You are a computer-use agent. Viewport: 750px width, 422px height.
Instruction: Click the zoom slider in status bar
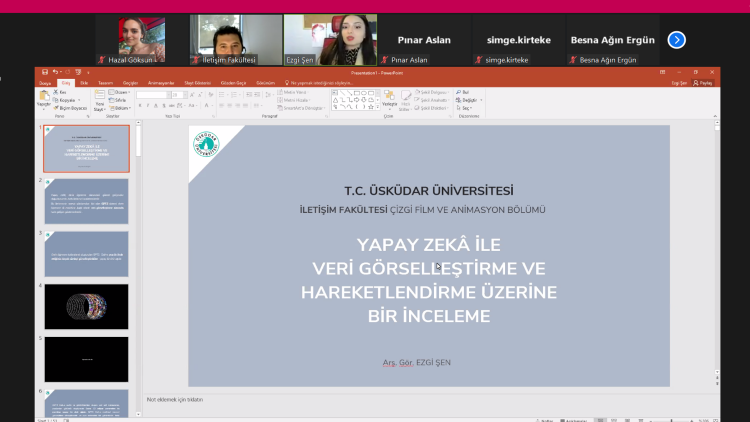click(x=672, y=420)
